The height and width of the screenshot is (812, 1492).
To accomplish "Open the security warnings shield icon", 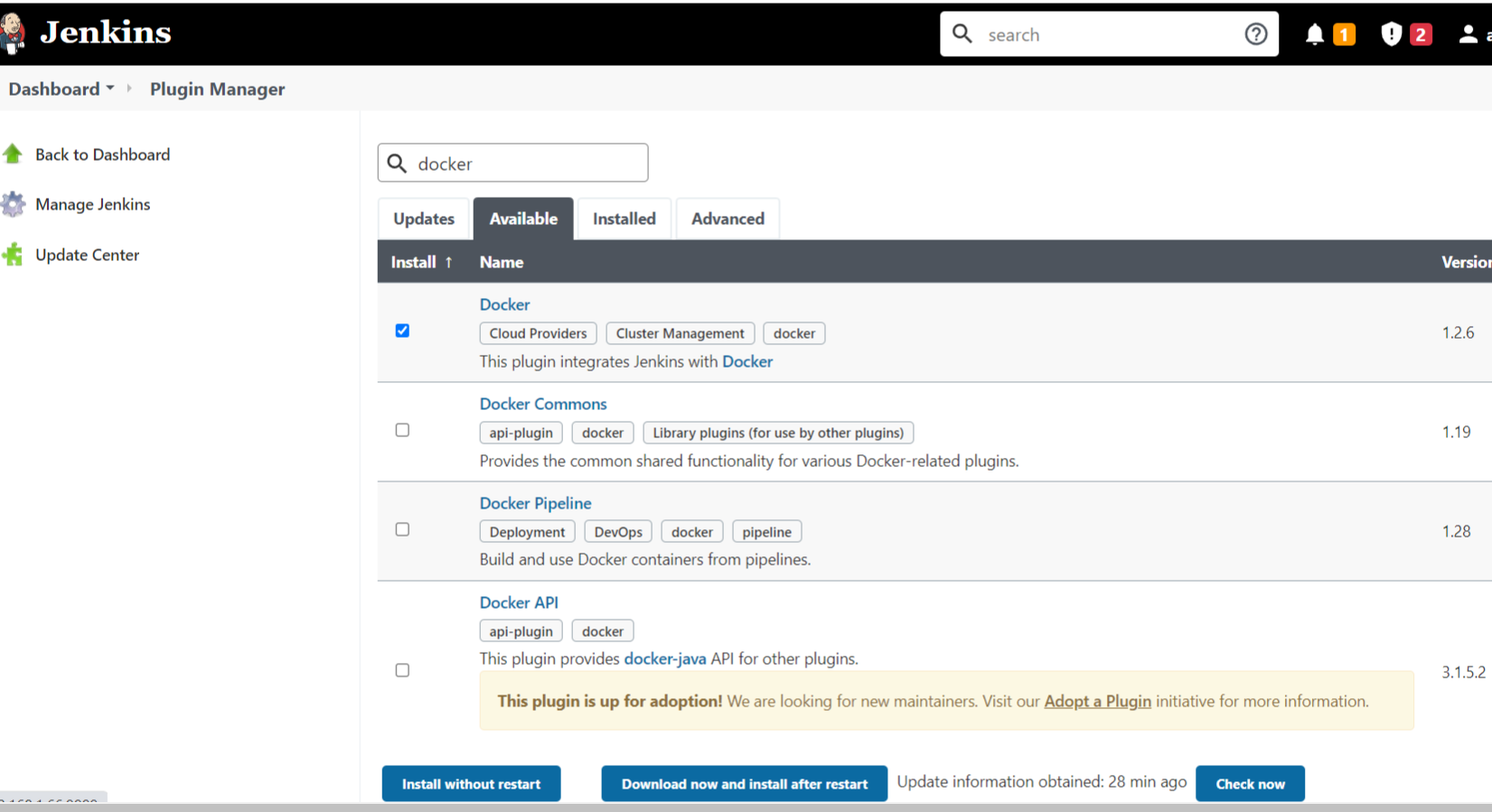I will [x=1391, y=34].
